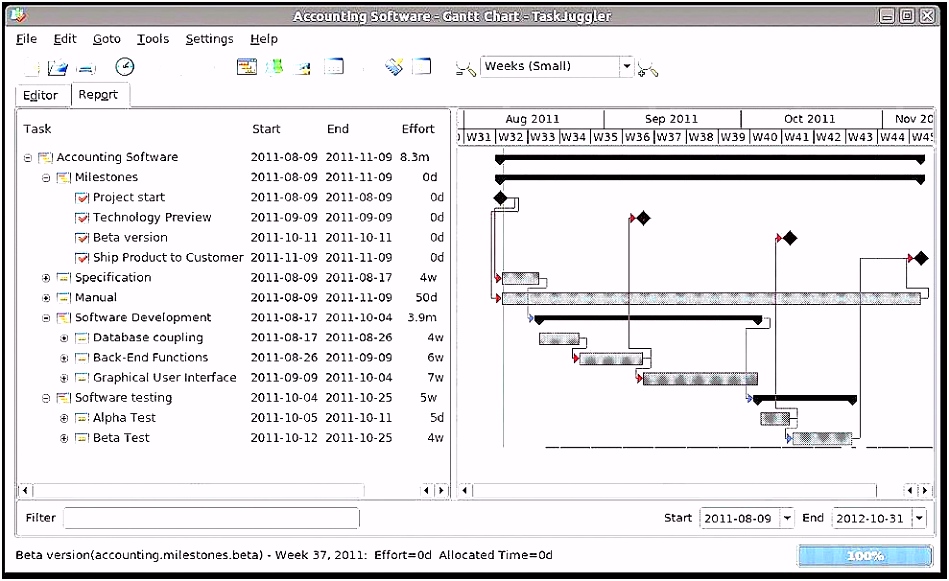The image size is (949, 581).
Task: Click the zoom out magnifier icon
Action: [465, 68]
